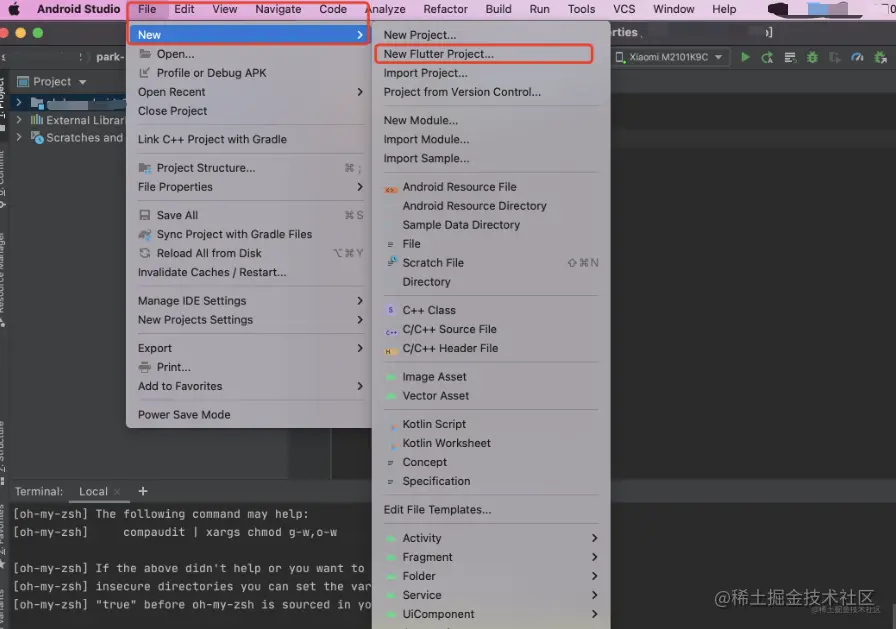Viewport: 896px width, 629px height.
Task: Select Sync Project with Gradle Files
Action: click(x=250, y=234)
